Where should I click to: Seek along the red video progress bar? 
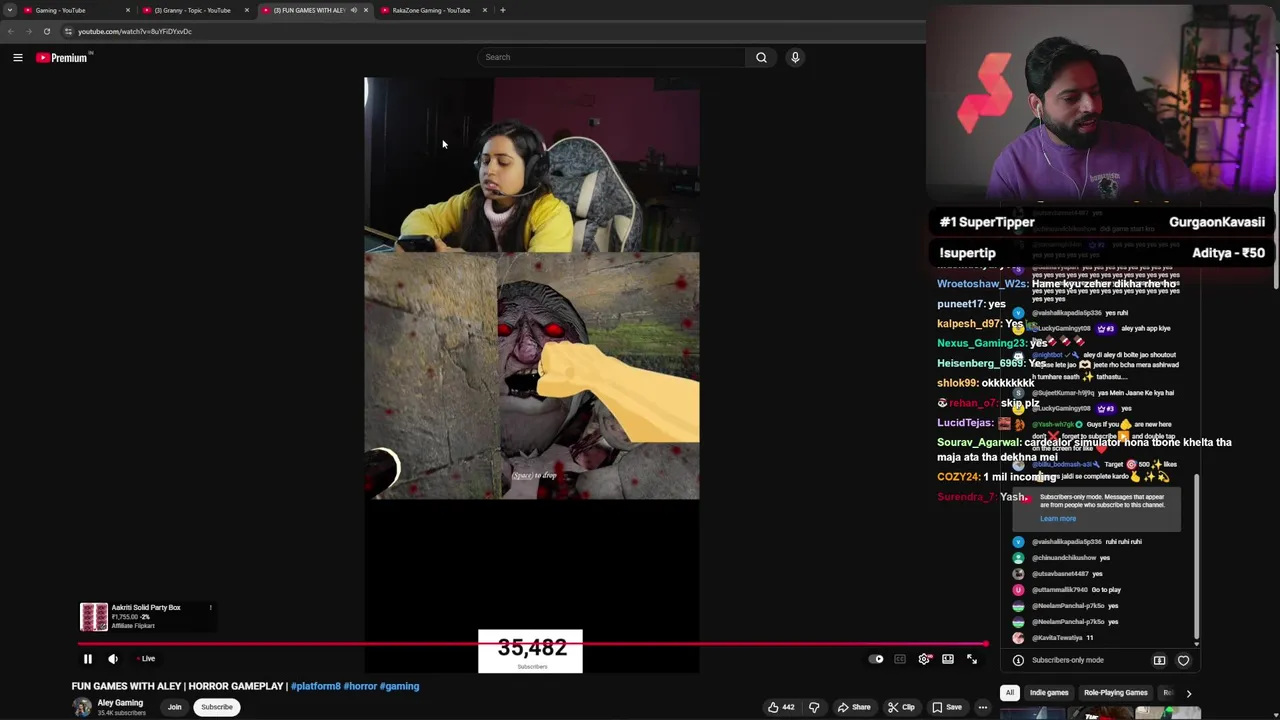534,644
